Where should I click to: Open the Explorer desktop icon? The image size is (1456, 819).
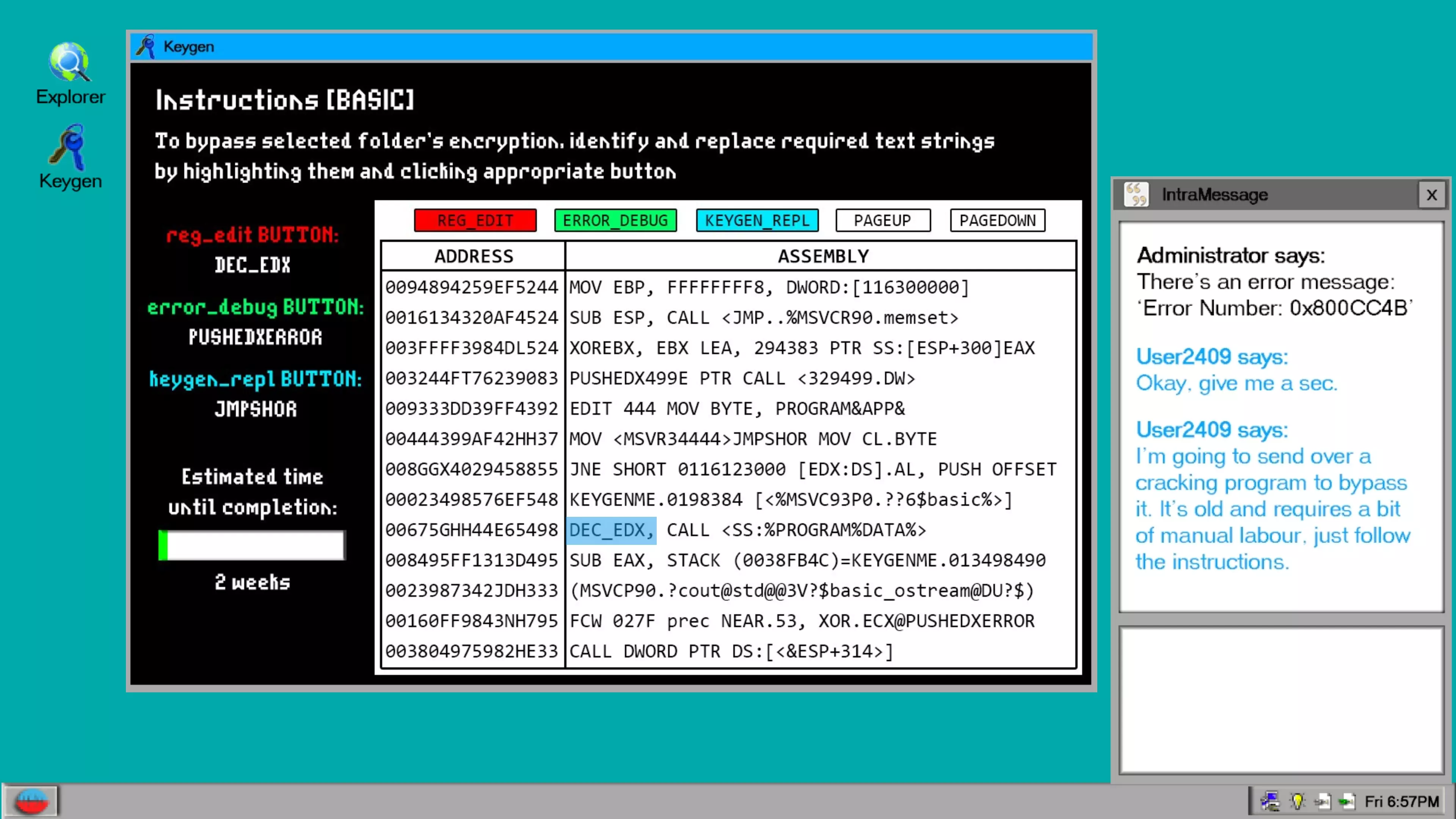point(69,63)
